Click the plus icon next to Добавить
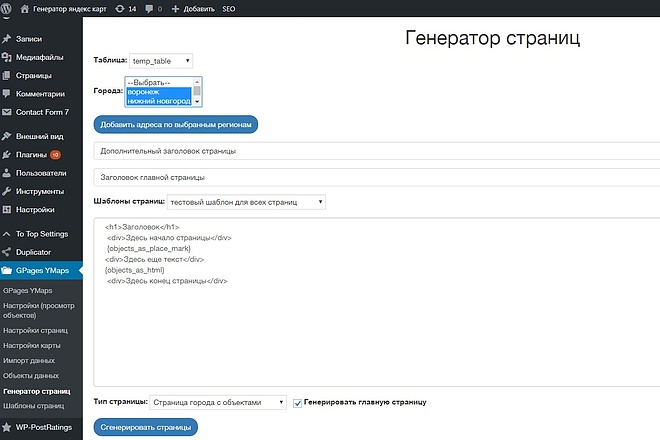 [175, 8]
